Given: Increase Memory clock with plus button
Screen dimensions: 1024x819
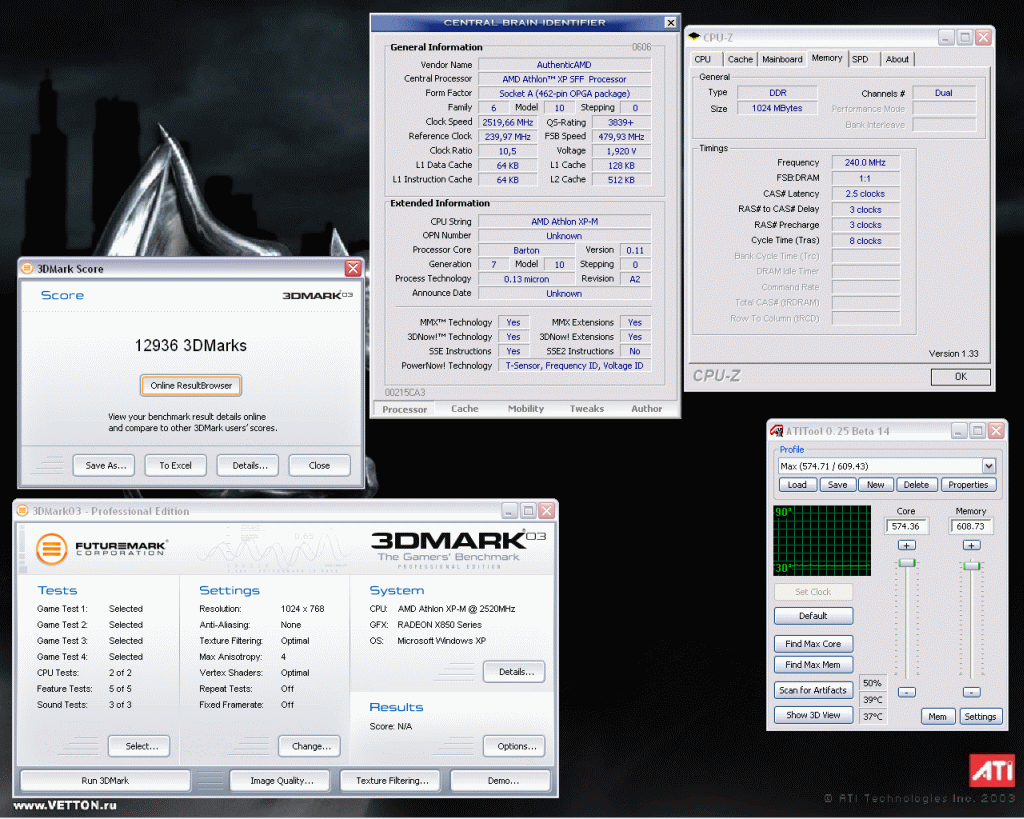Looking at the screenshot, I should tap(971, 545).
